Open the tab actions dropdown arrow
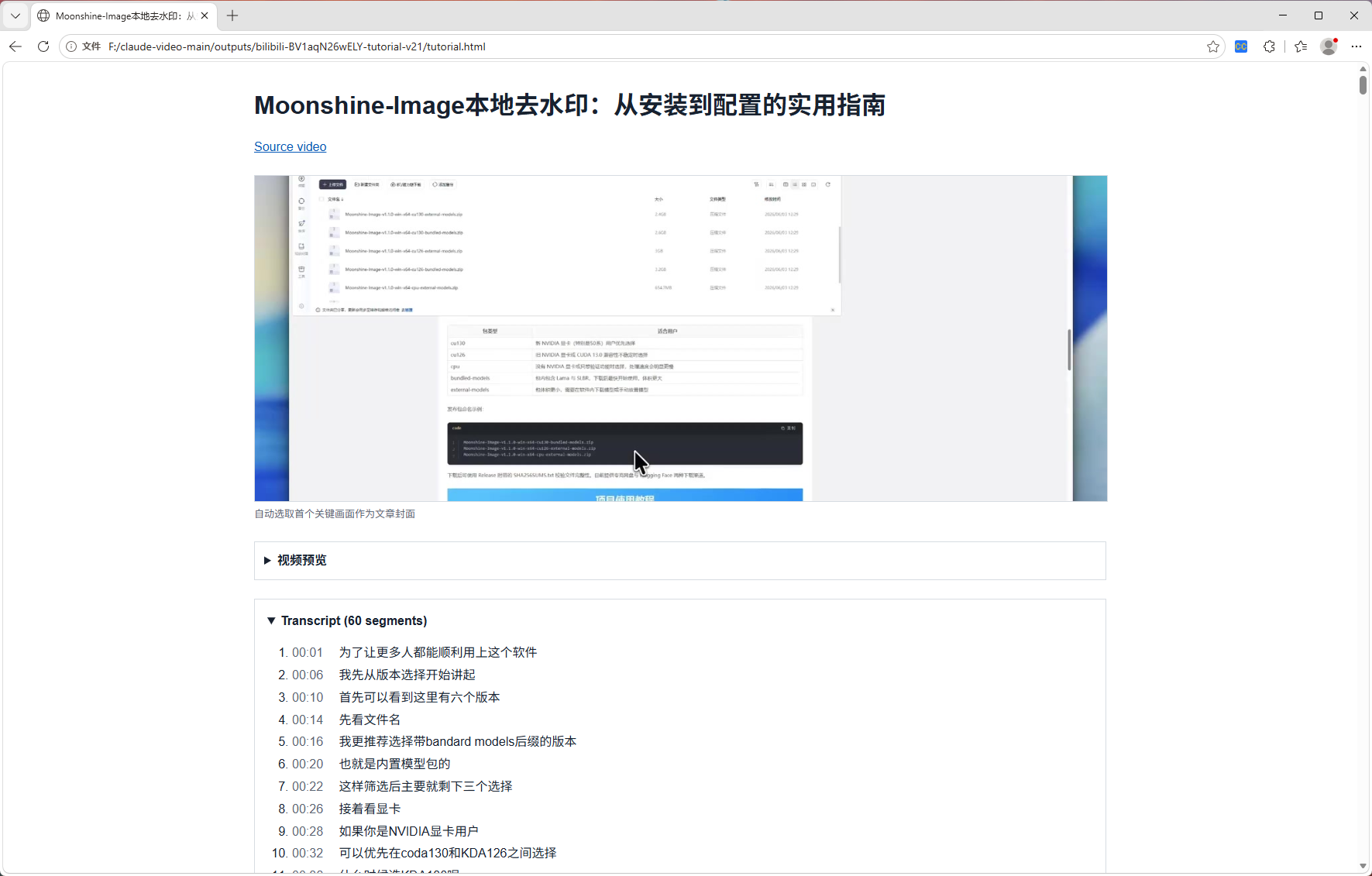Image resolution: width=1372 pixels, height=876 pixels. pyautogui.click(x=15, y=15)
